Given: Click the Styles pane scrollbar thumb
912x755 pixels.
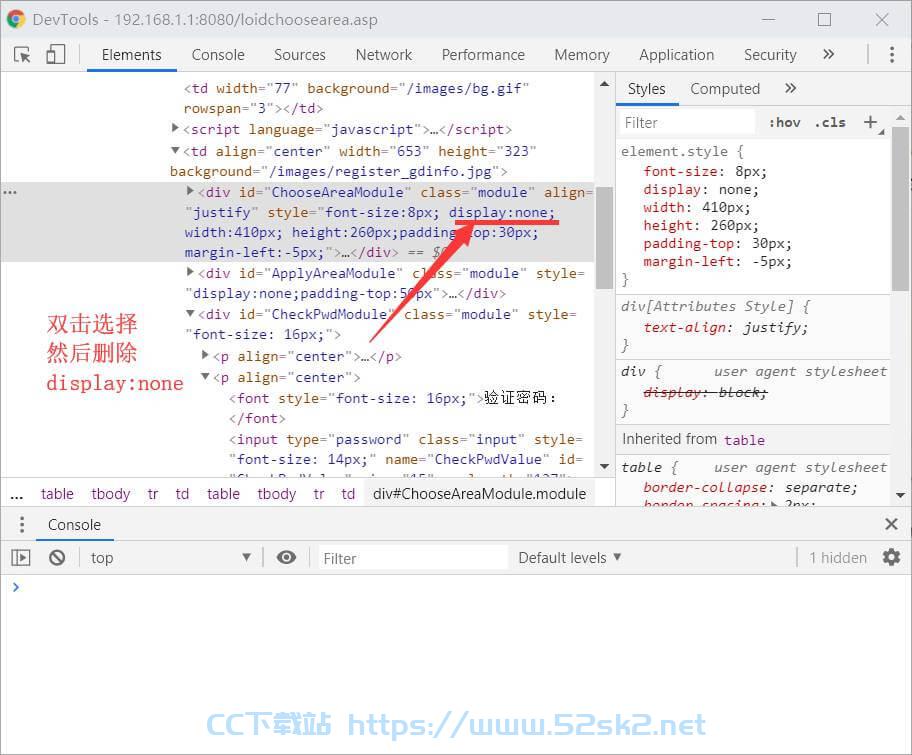Looking at the screenshot, I should pos(900,209).
